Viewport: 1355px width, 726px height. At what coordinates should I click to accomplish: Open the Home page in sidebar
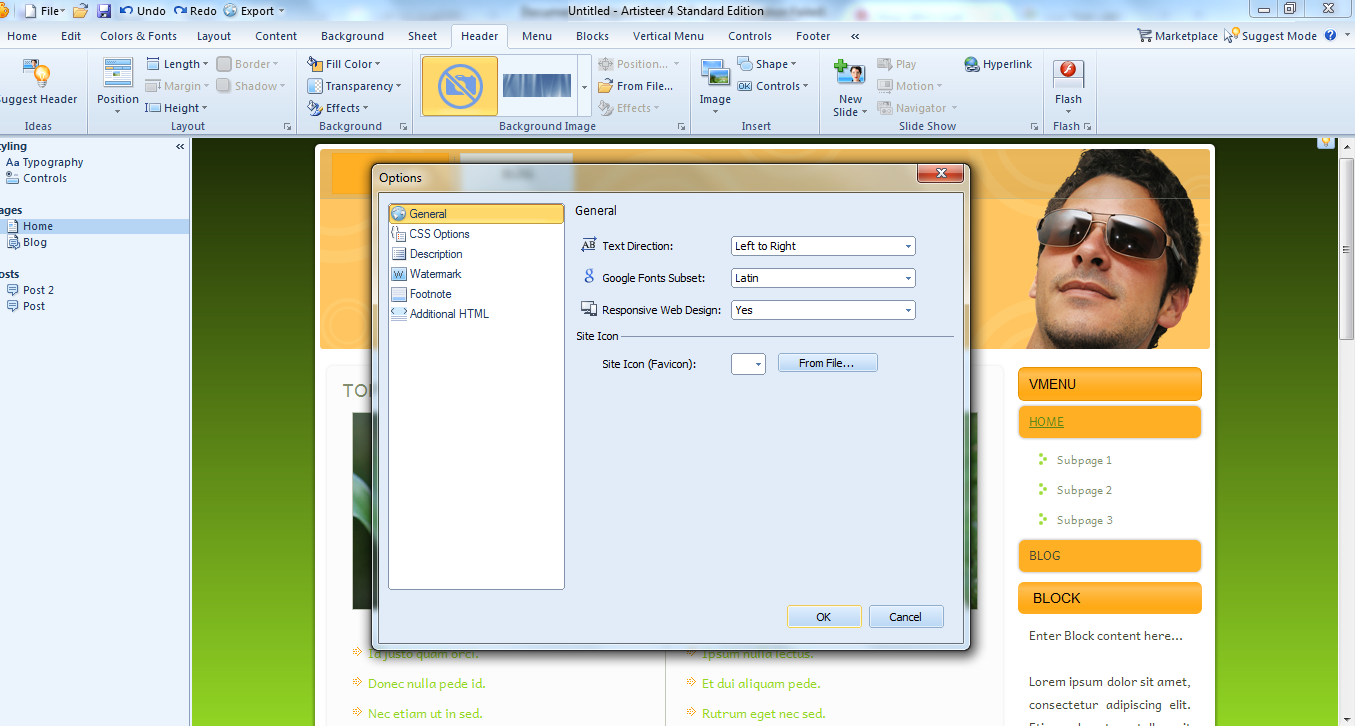click(95, 226)
